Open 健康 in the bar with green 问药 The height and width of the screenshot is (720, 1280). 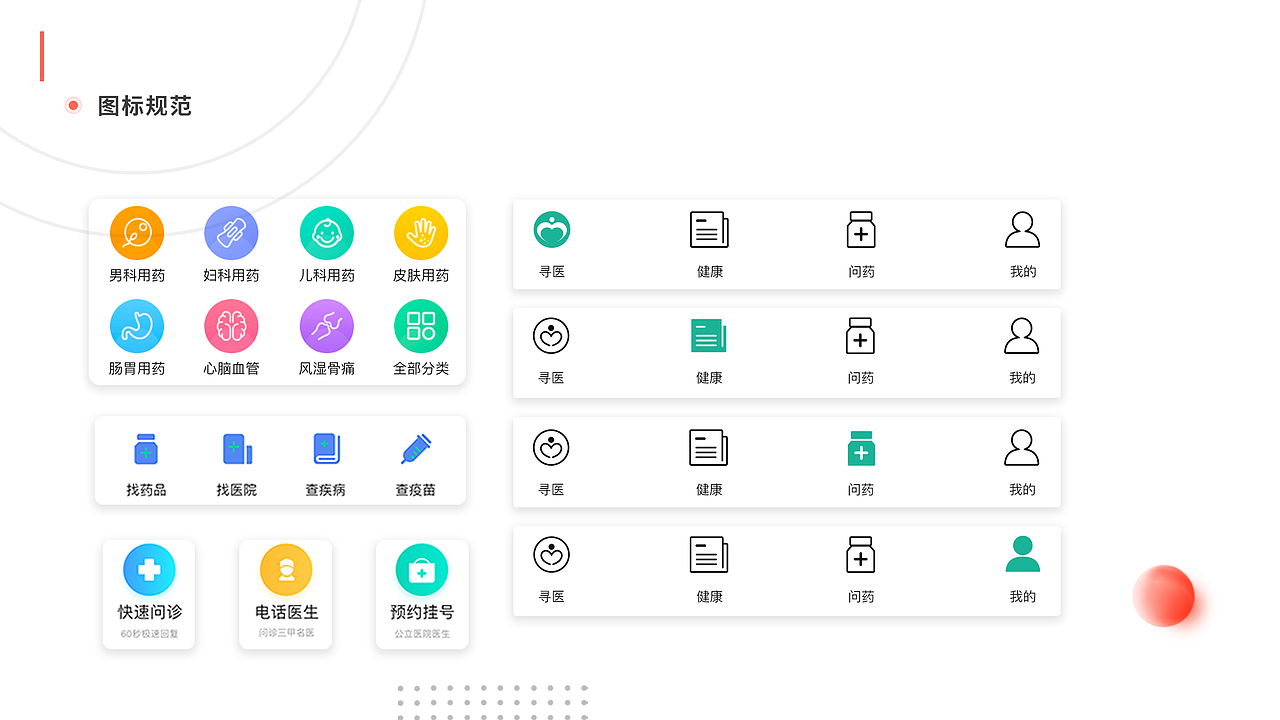click(709, 462)
